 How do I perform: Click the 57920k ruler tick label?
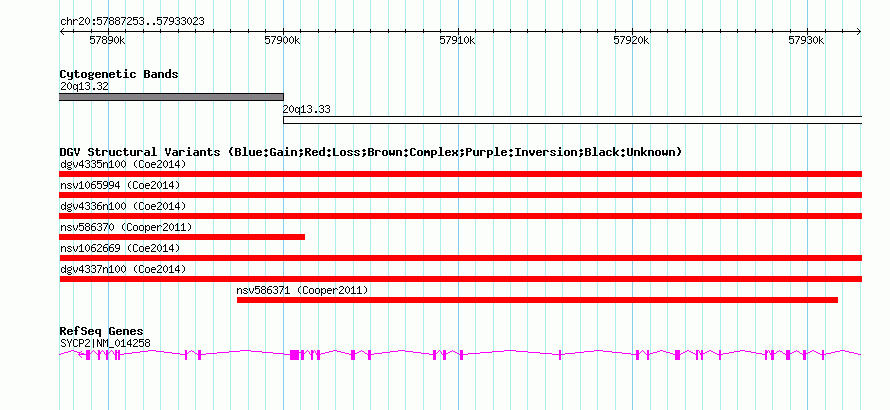[632, 40]
